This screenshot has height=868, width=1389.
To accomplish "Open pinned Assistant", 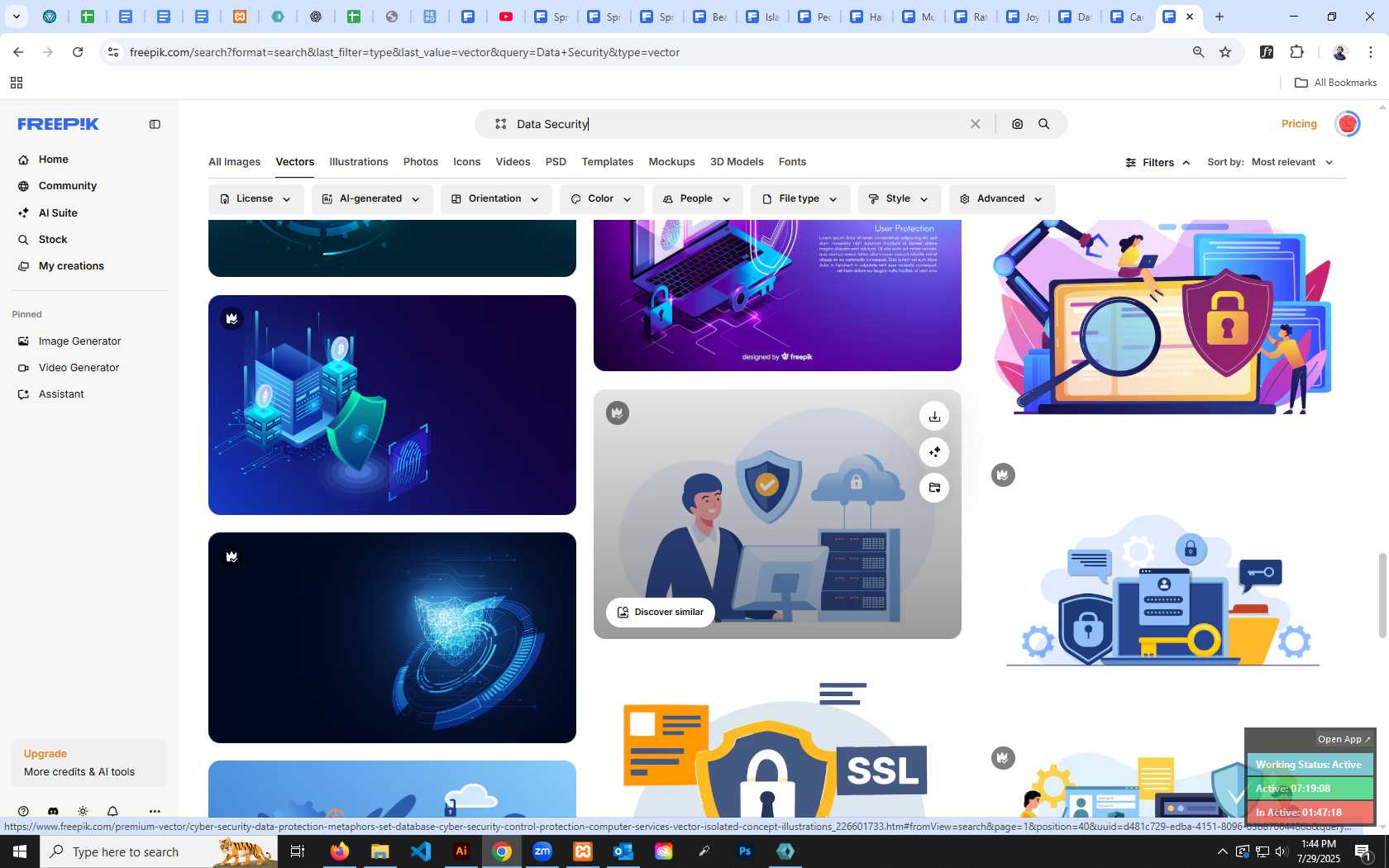I will 61,393.
